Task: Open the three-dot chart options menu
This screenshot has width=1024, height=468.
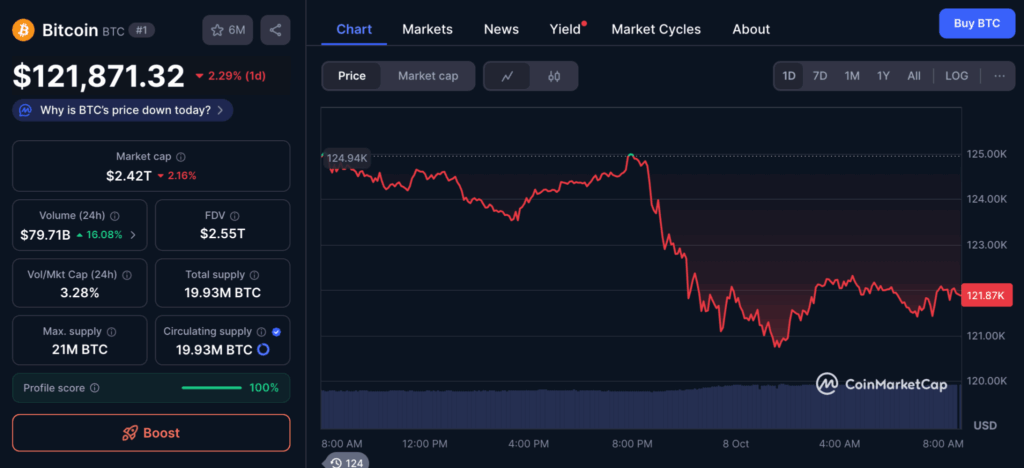Action: 998,76
